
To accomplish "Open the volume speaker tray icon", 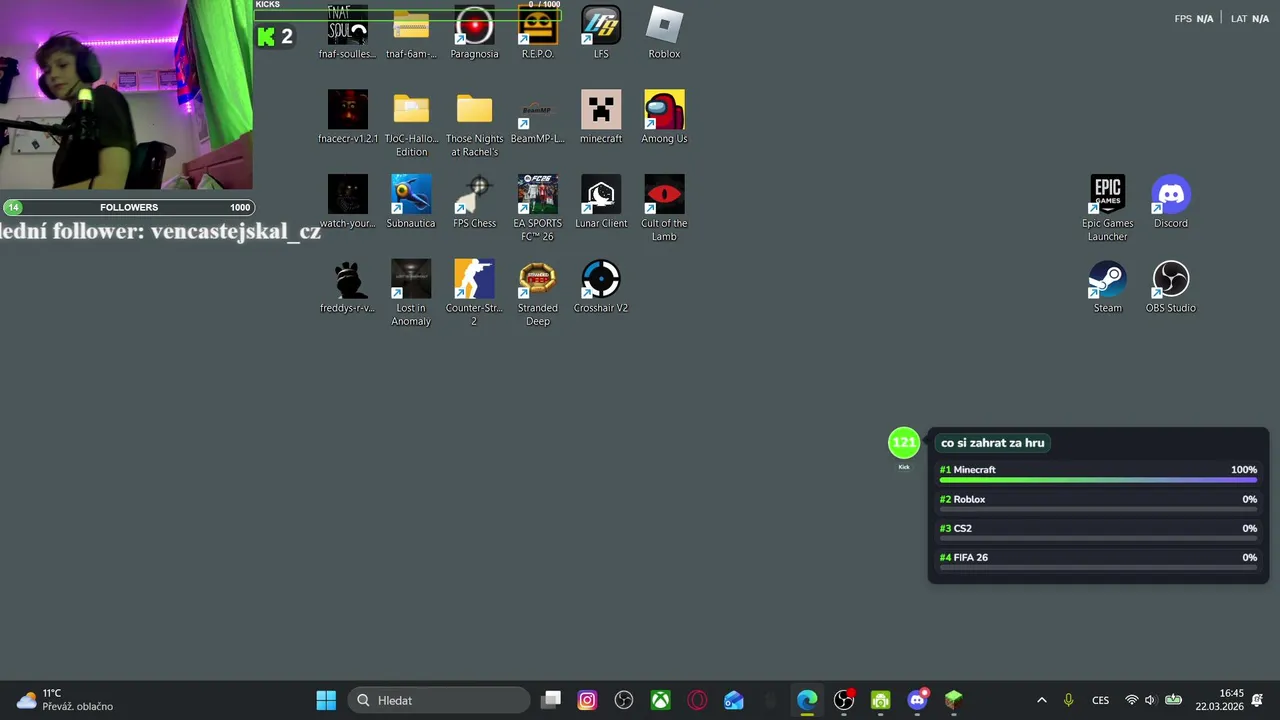I will tap(1150, 700).
